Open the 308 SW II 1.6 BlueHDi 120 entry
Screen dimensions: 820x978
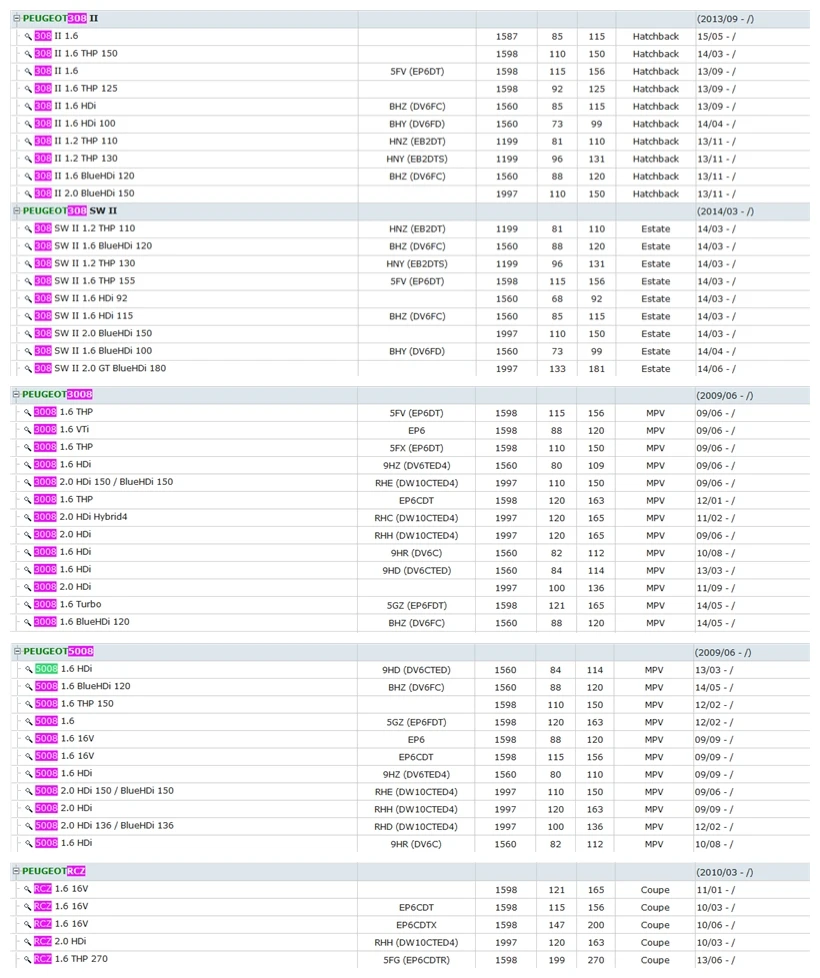click(93, 246)
